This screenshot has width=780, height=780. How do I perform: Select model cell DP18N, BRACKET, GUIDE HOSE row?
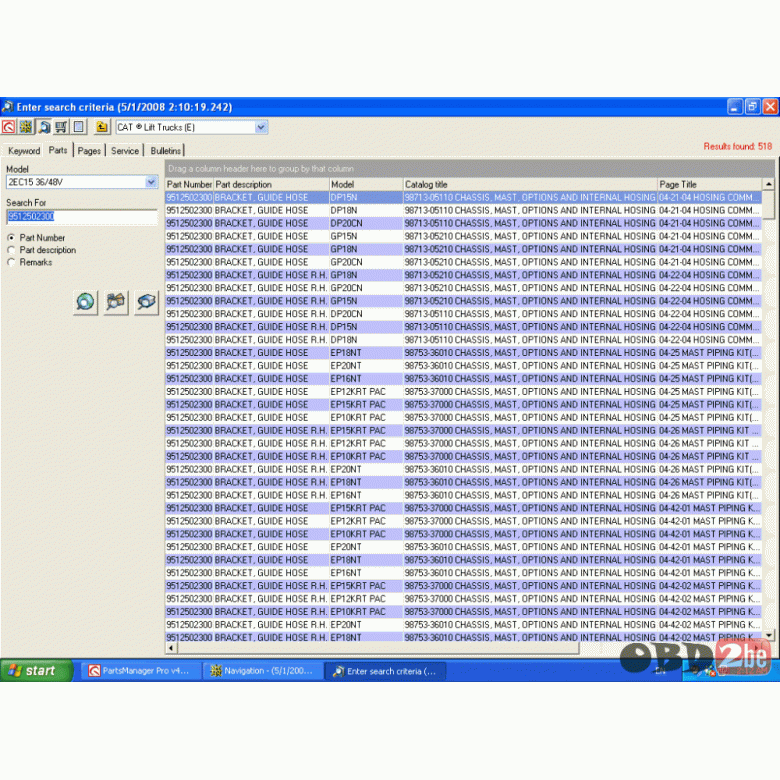366,210
